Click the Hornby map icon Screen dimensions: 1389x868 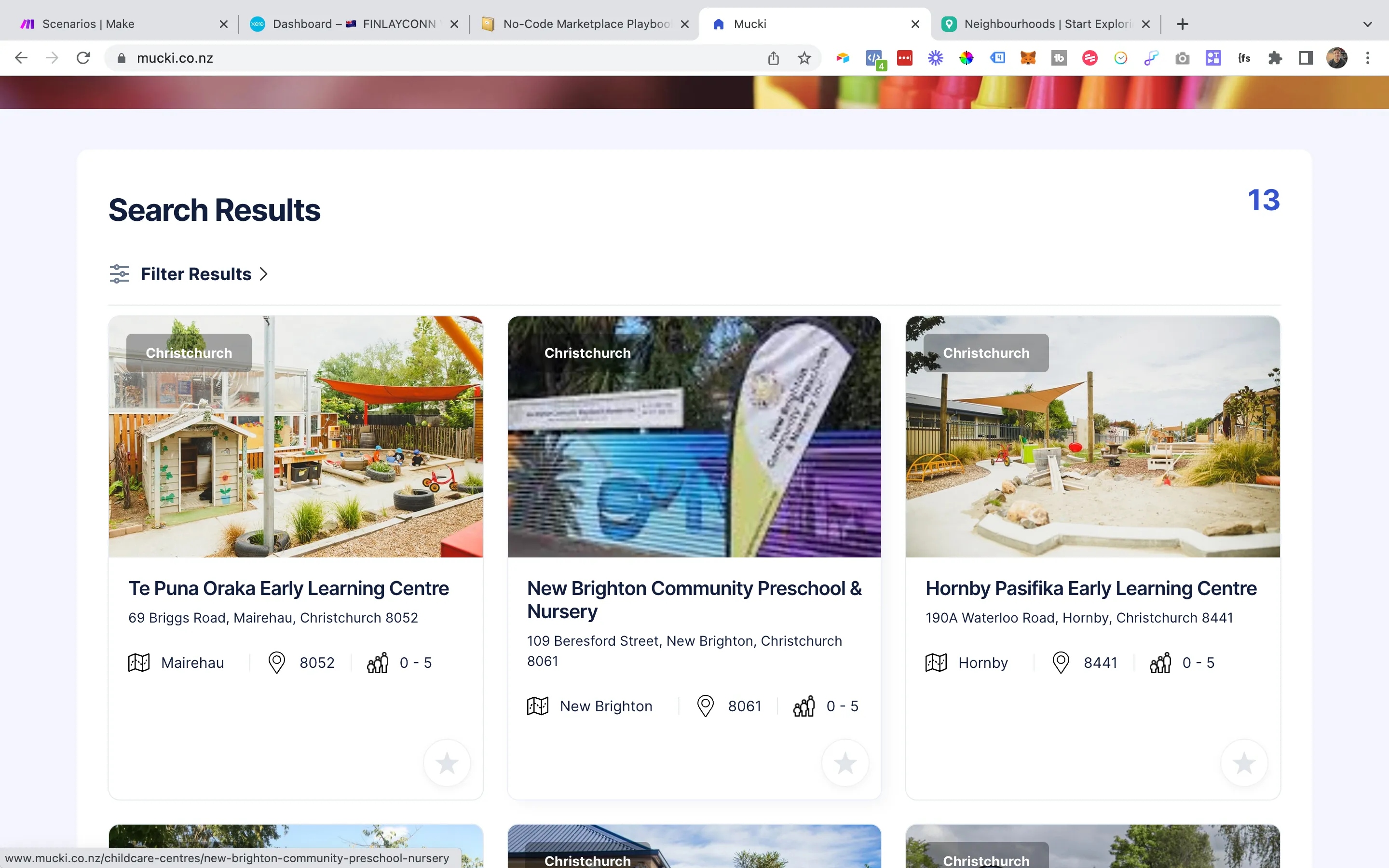(x=936, y=663)
